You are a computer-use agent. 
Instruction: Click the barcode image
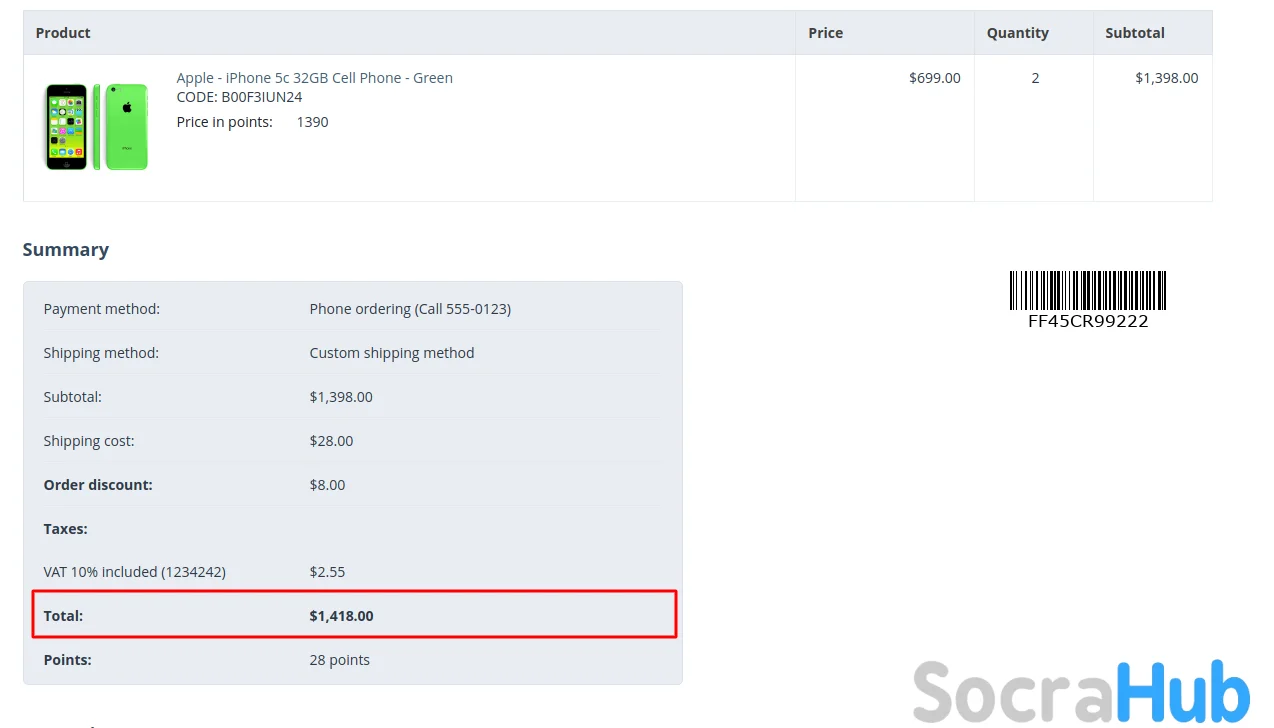1088,290
